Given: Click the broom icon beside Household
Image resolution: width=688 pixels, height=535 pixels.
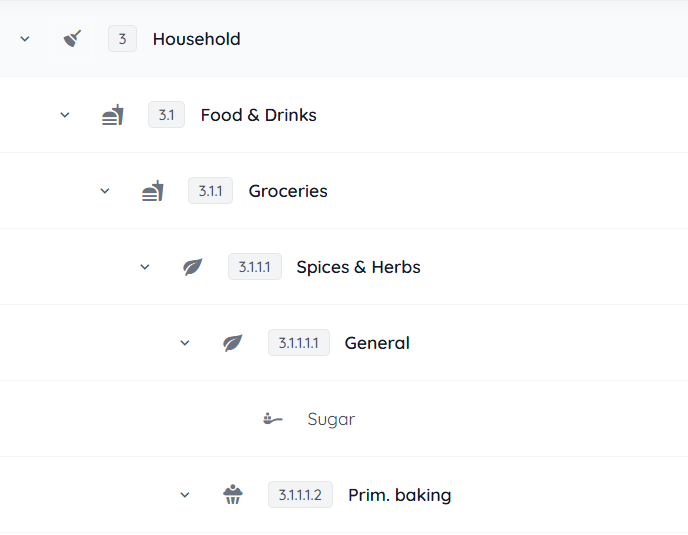Looking at the screenshot, I should (72, 39).
